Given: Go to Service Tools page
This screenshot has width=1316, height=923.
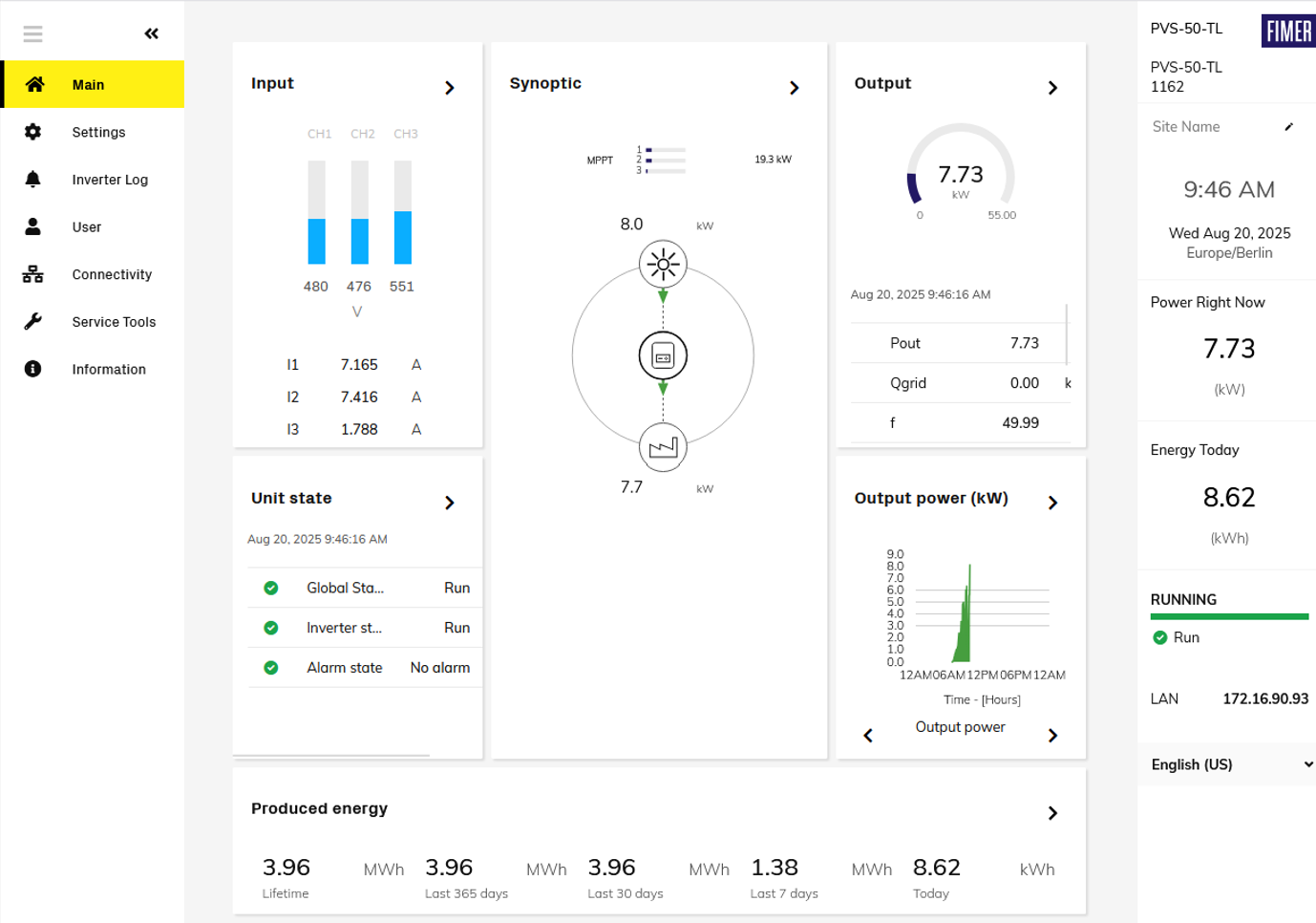Looking at the screenshot, I should click(114, 322).
